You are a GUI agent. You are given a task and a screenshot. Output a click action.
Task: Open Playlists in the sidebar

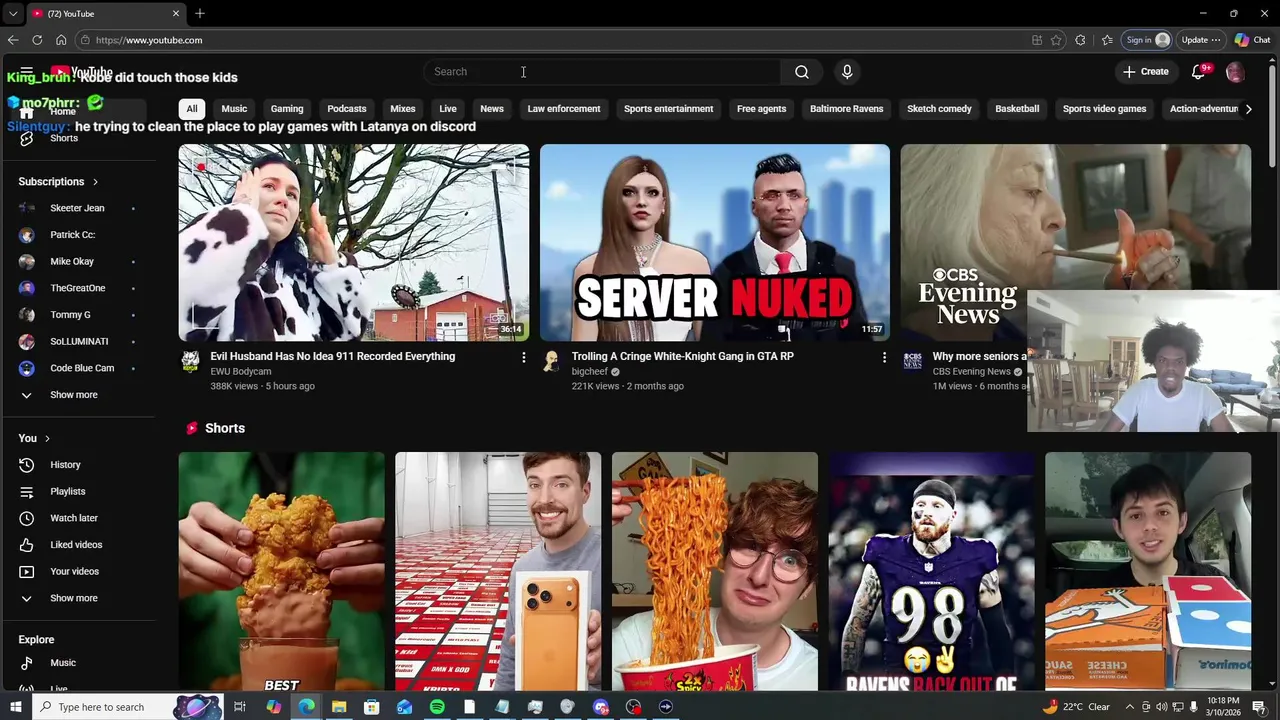coord(68,492)
